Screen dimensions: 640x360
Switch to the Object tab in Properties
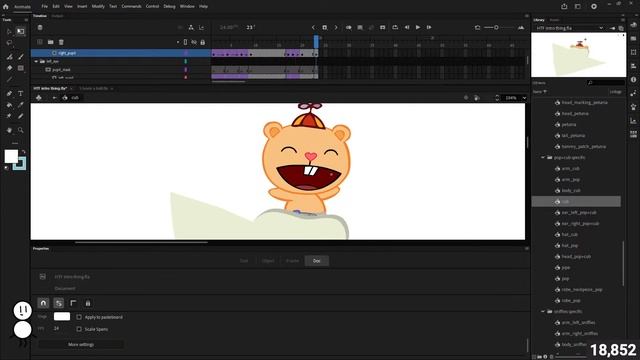[x=268, y=261]
